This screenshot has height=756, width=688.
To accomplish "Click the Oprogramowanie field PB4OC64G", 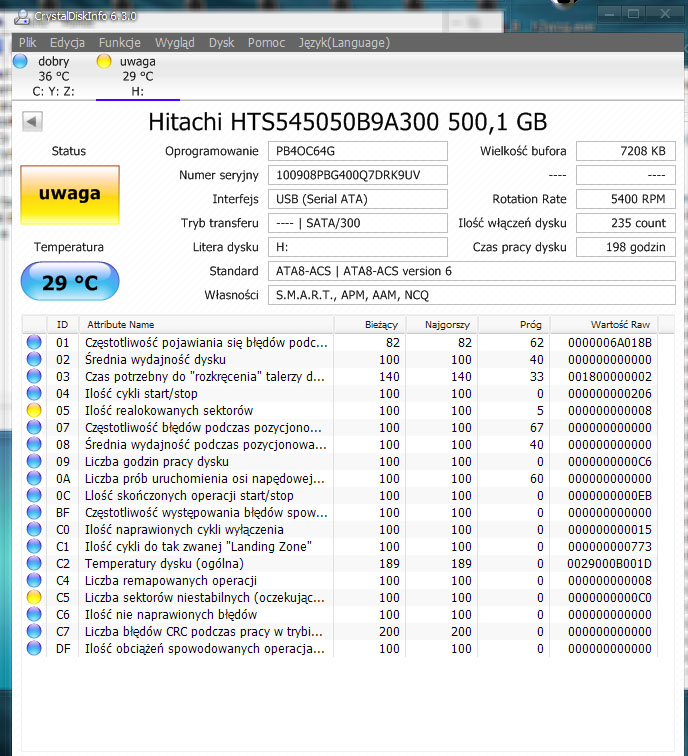I will pos(358,151).
